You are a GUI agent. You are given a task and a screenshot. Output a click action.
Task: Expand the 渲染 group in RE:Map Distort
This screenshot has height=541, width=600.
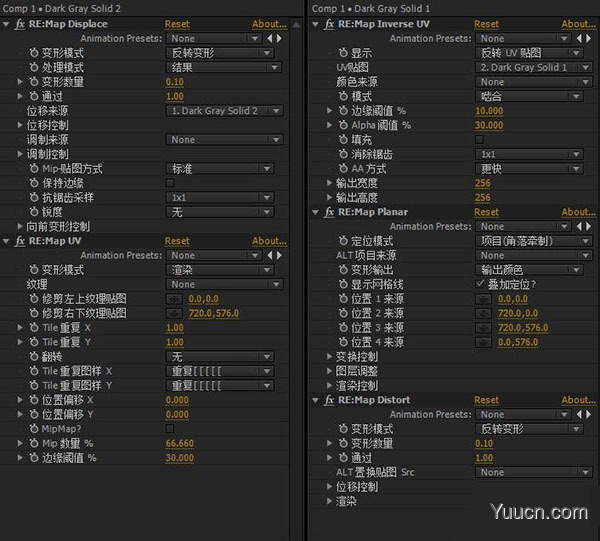[x=329, y=501]
